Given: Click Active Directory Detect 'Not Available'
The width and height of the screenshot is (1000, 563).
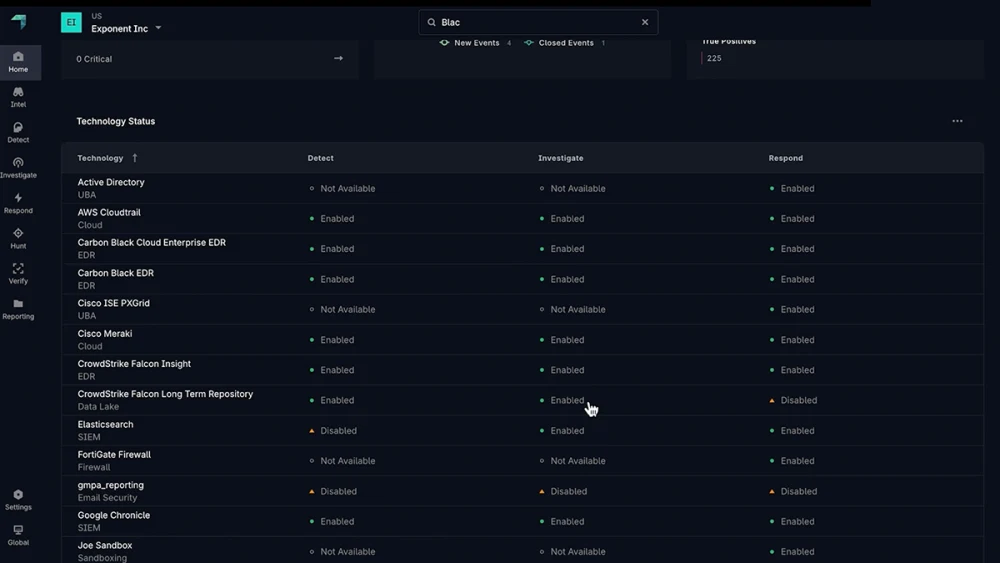Looking at the screenshot, I should pyautogui.click(x=342, y=189).
